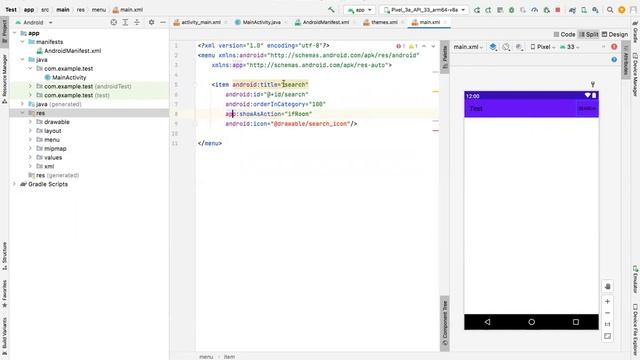Expand com.example.test (androidTest) package
The image size is (640, 360).
pos(30,87)
